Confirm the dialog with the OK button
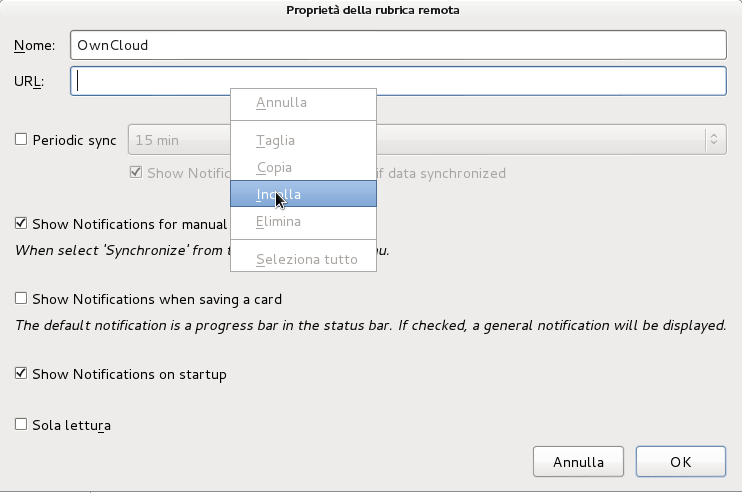Viewport: 742px width, 493px height. pyautogui.click(x=681, y=462)
